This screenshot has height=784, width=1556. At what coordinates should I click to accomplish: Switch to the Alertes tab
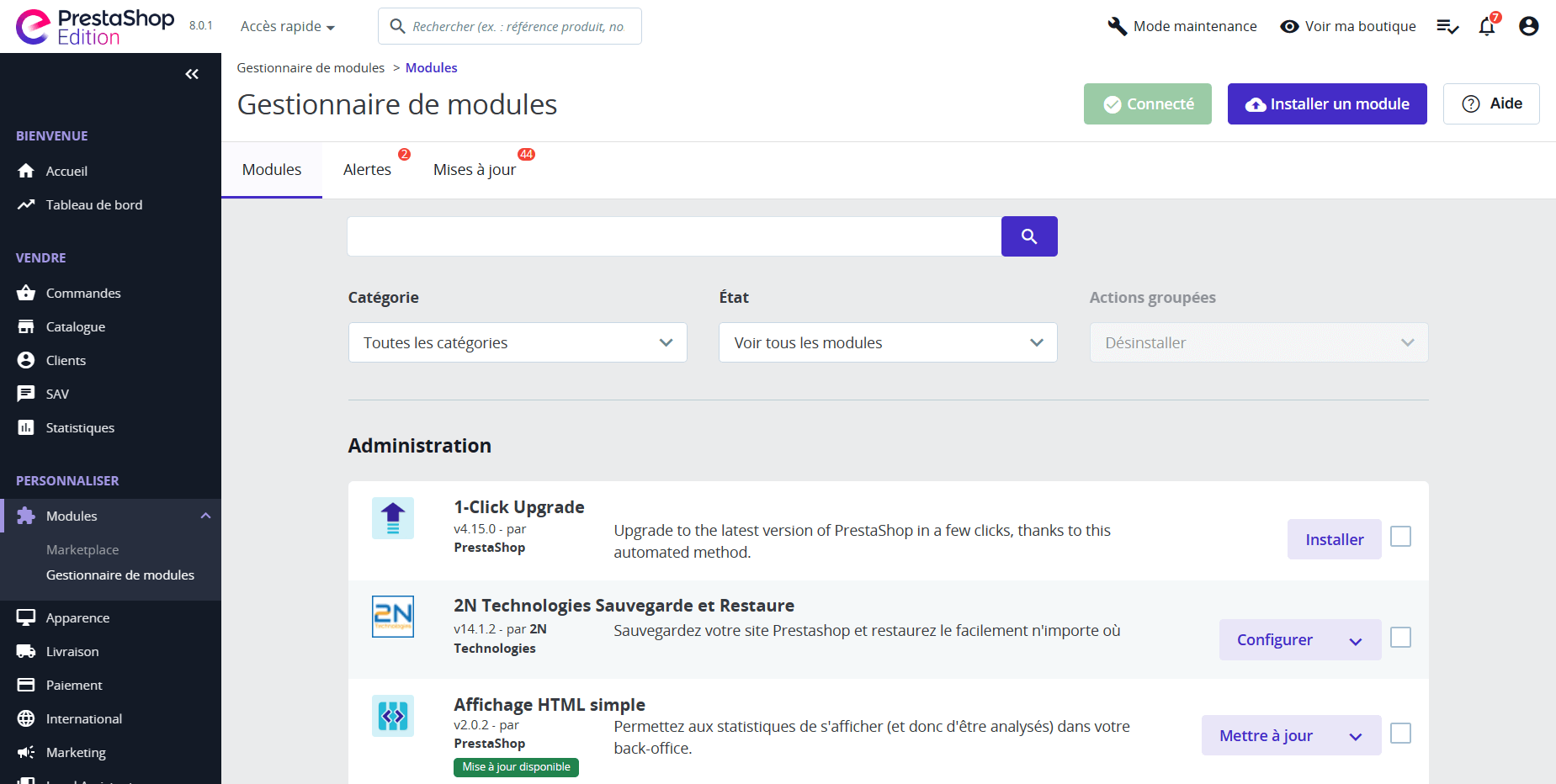pyautogui.click(x=367, y=170)
